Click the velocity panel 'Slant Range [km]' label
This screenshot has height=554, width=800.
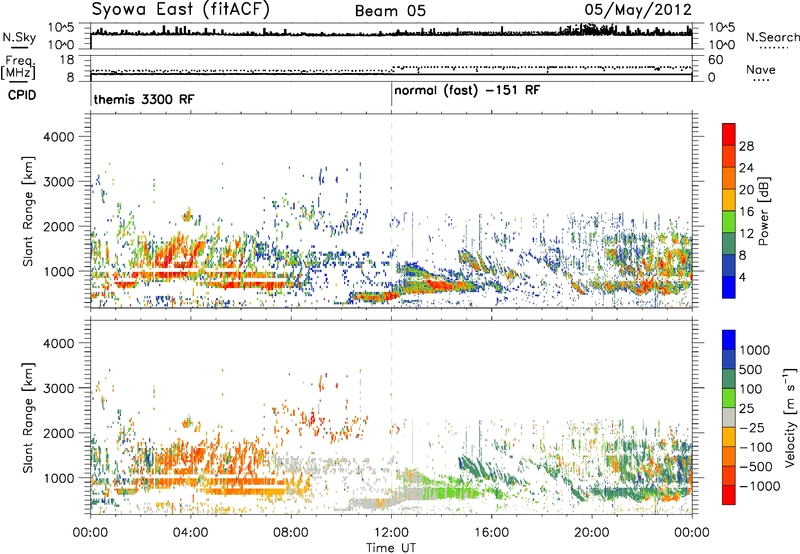point(28,417)
